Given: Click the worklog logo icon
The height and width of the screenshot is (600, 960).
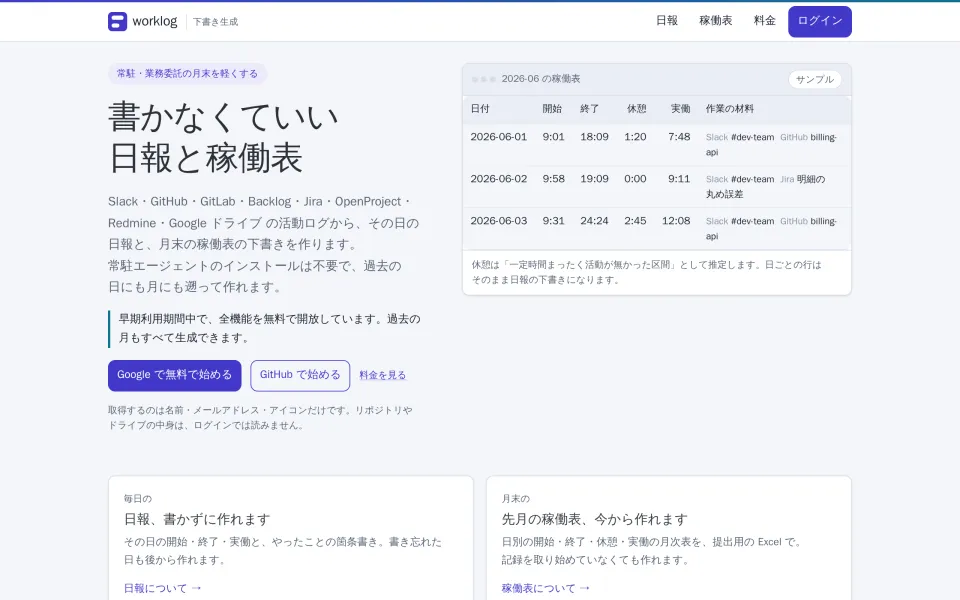Looking at the screenshot, I should click(118, 21).
